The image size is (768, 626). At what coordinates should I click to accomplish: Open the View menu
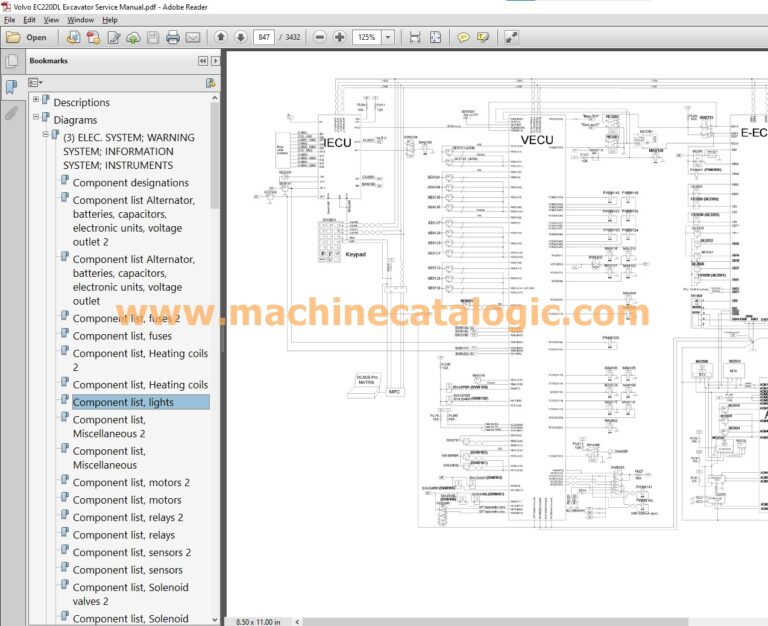[51, 20]
